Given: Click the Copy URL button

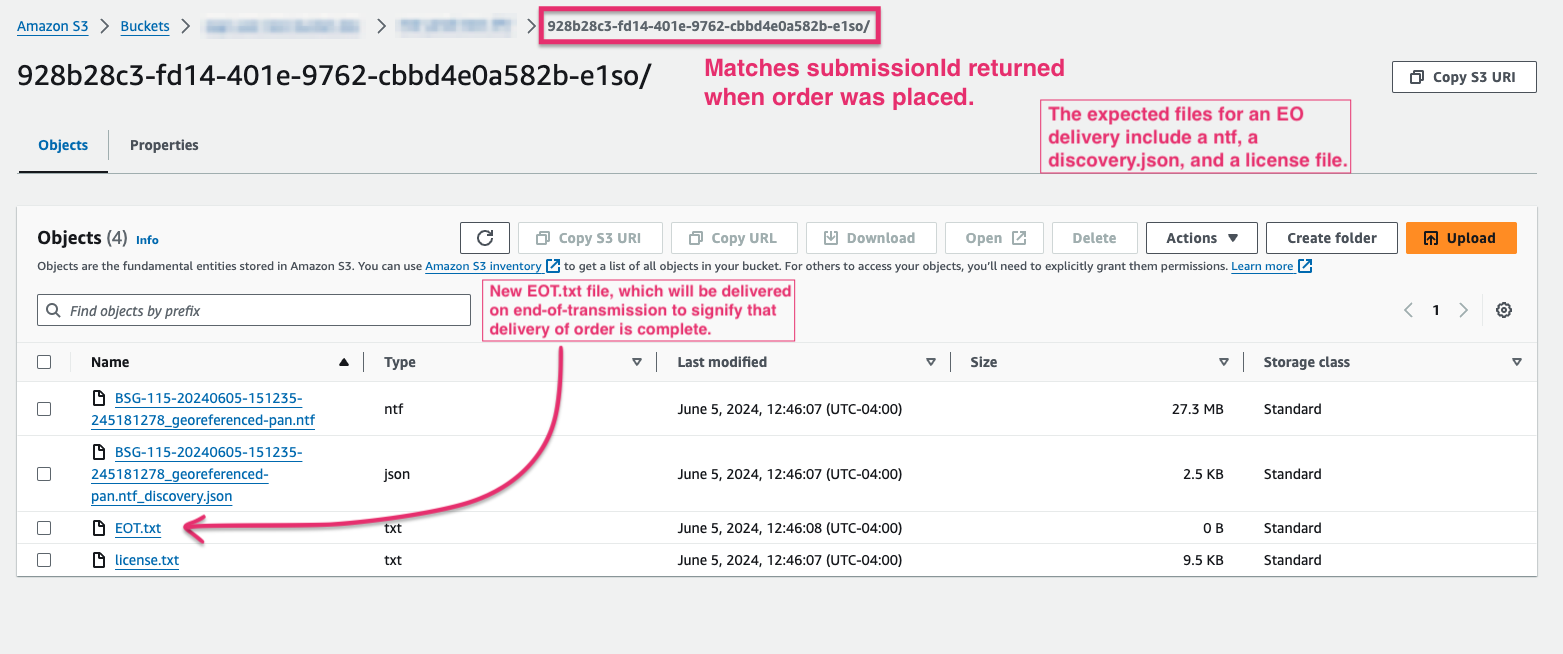Looking at the screenshot, I should [x=734, y=238].
